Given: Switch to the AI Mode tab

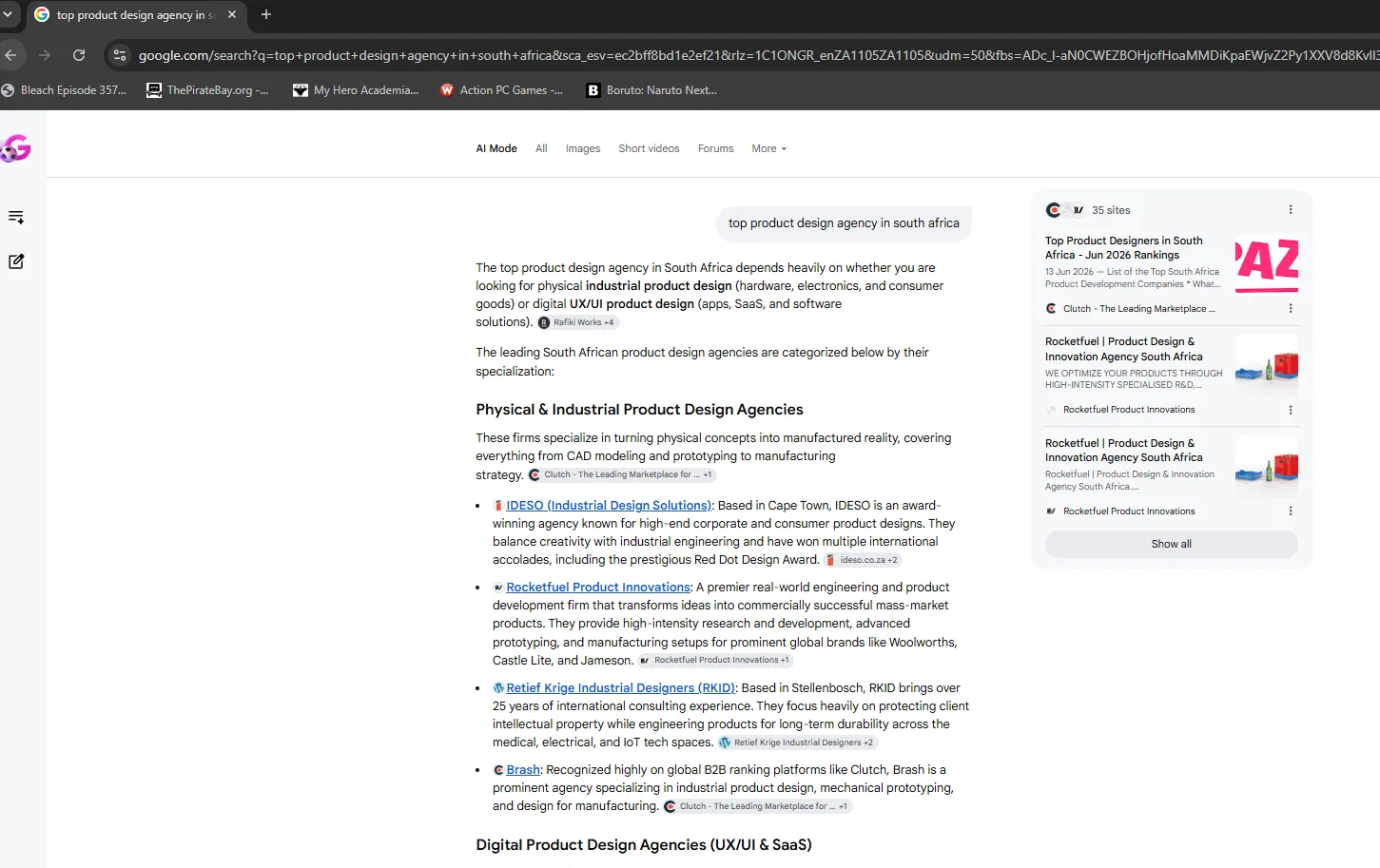Looking at the screenshot, I should [496, 148].
